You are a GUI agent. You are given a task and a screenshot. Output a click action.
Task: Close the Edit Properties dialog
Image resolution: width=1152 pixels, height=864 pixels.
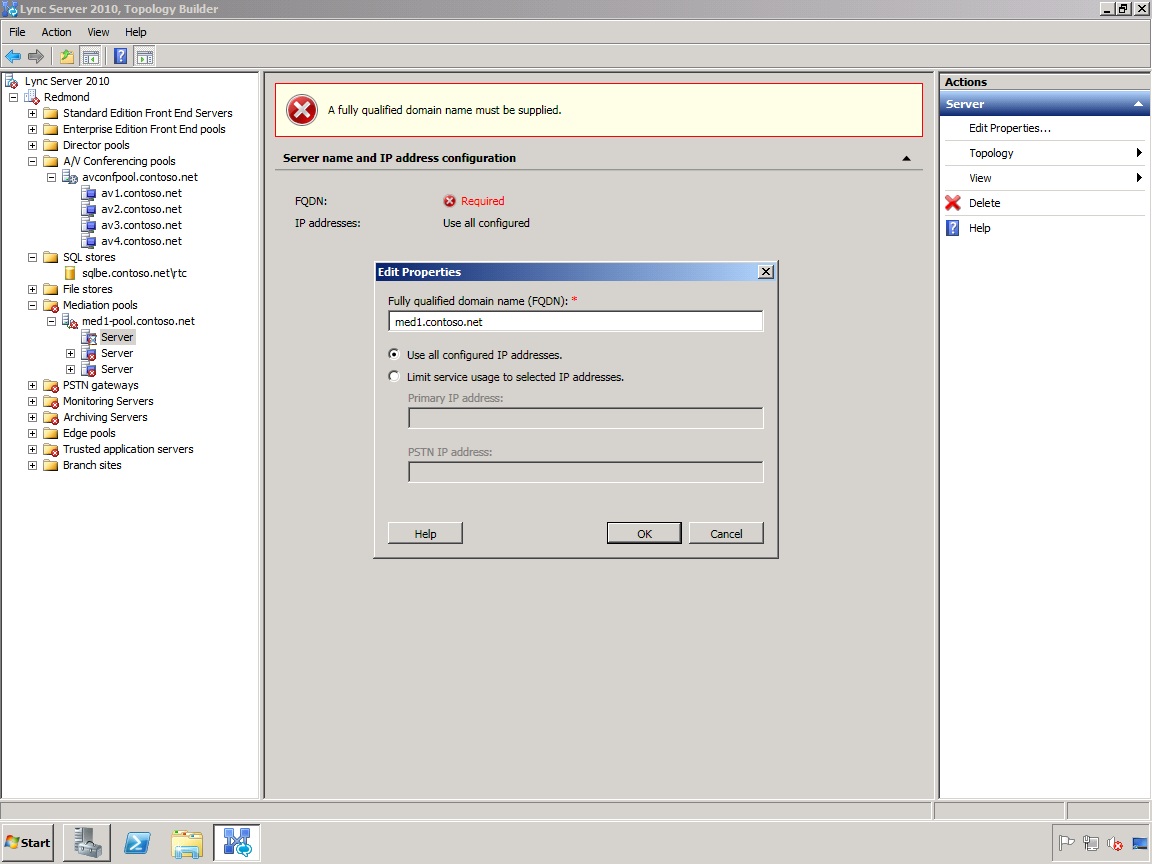click(766, 272)
